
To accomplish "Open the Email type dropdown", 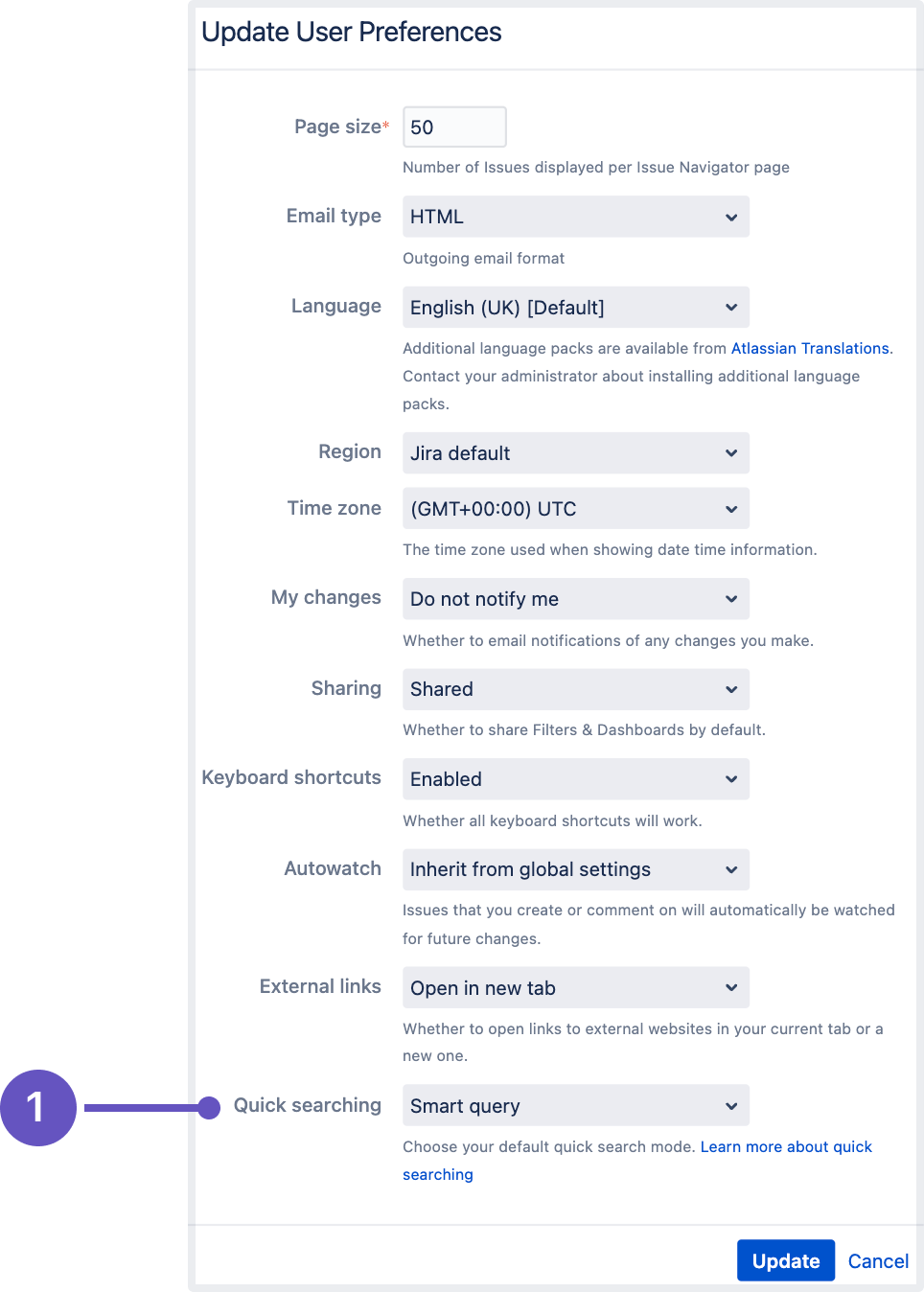I will point(575,217).
